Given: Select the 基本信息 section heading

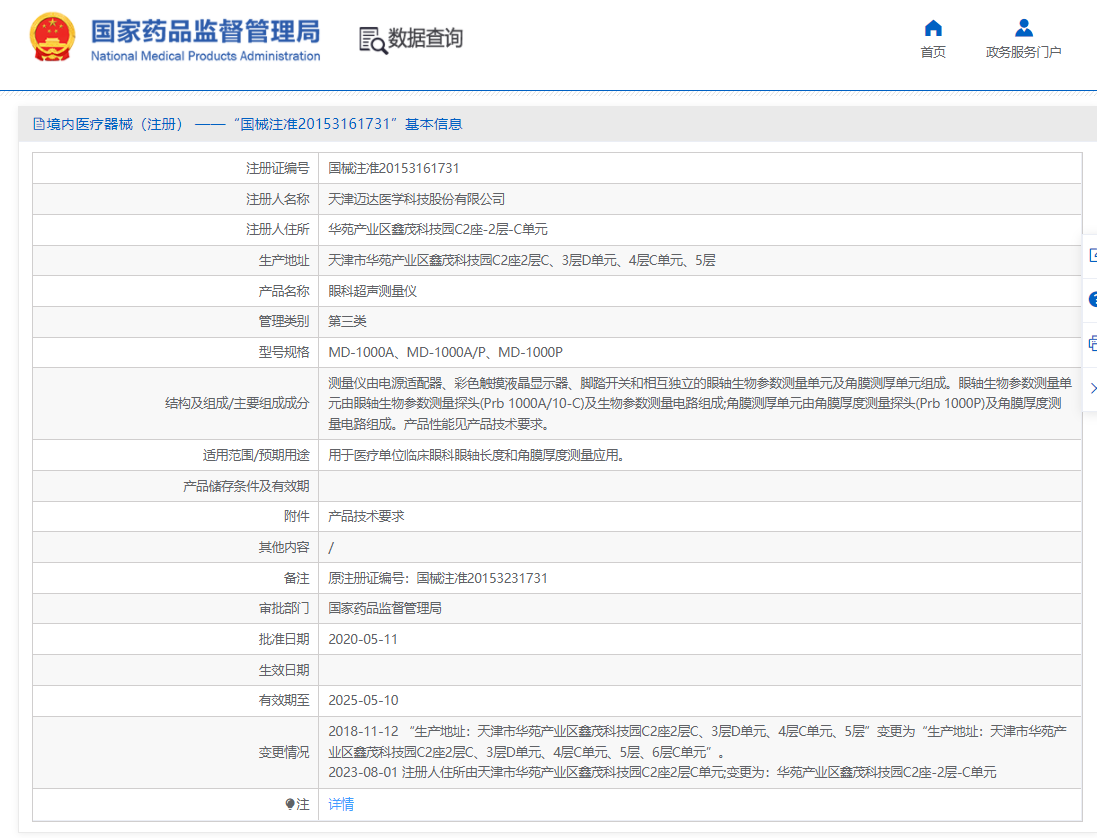Looking at the screenshot, I should [x=433, y=124].
